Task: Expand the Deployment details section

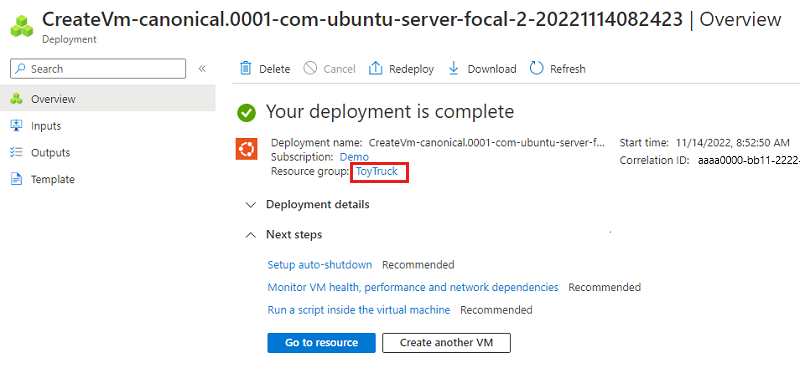Action: (x=251, y=205)
